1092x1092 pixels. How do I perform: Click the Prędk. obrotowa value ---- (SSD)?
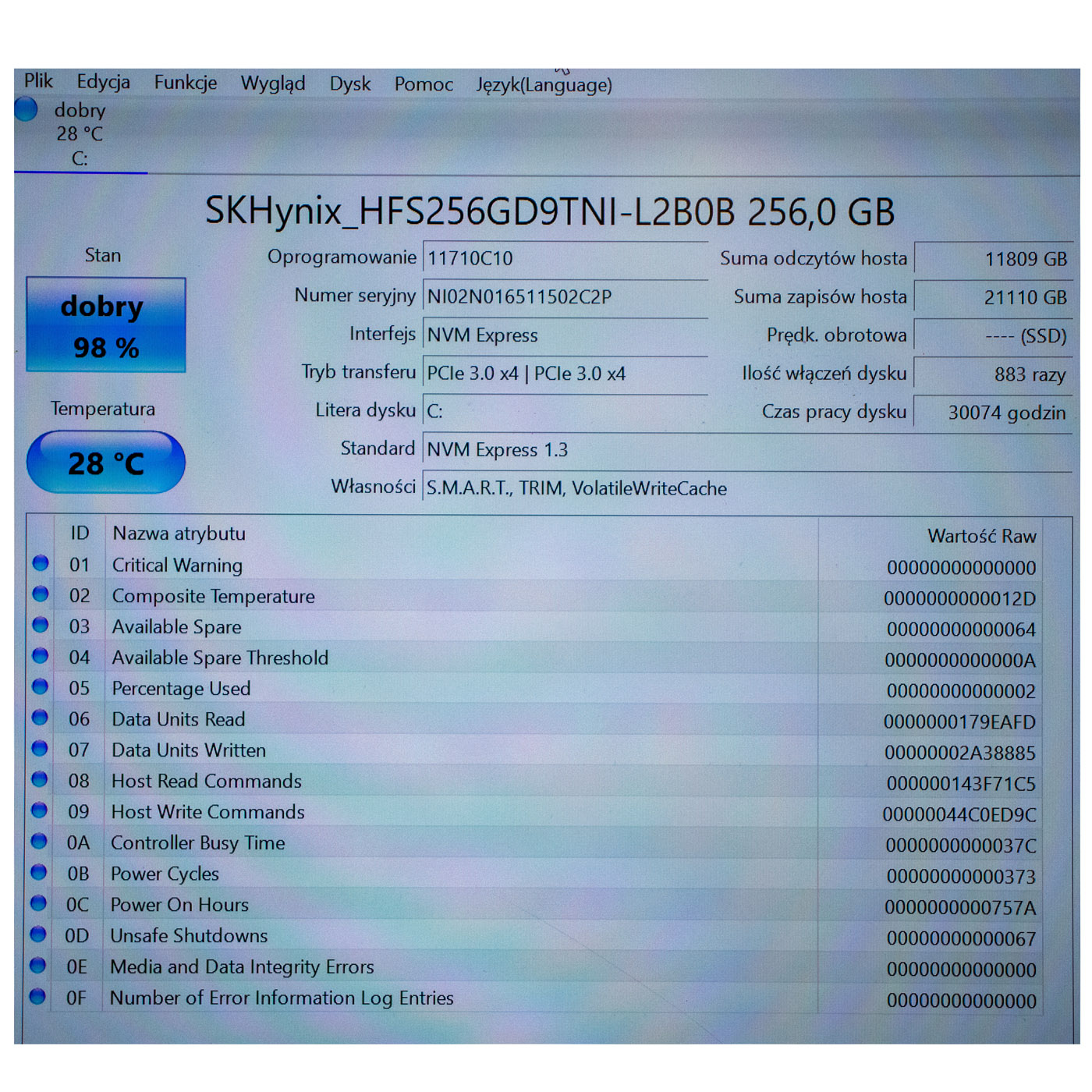click(x=993, y=335)
